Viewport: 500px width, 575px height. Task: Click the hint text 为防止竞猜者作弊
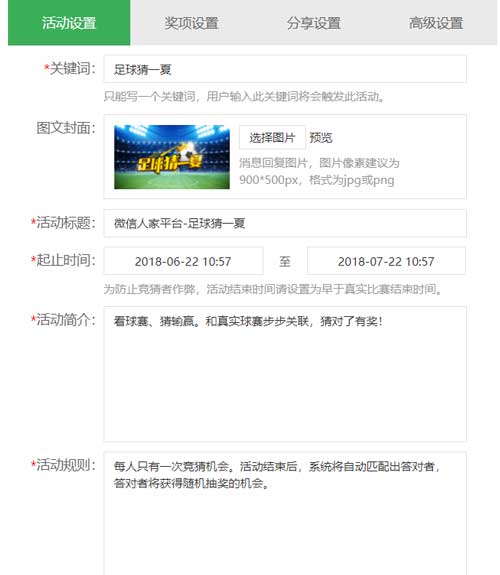(x=273, y=289)
